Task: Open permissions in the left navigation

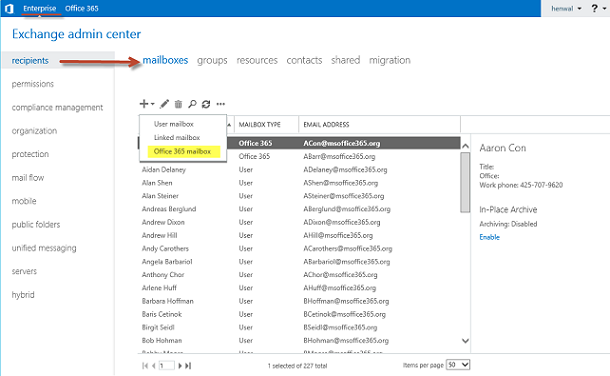Action: pyautogui.click(x=33, y=84)
